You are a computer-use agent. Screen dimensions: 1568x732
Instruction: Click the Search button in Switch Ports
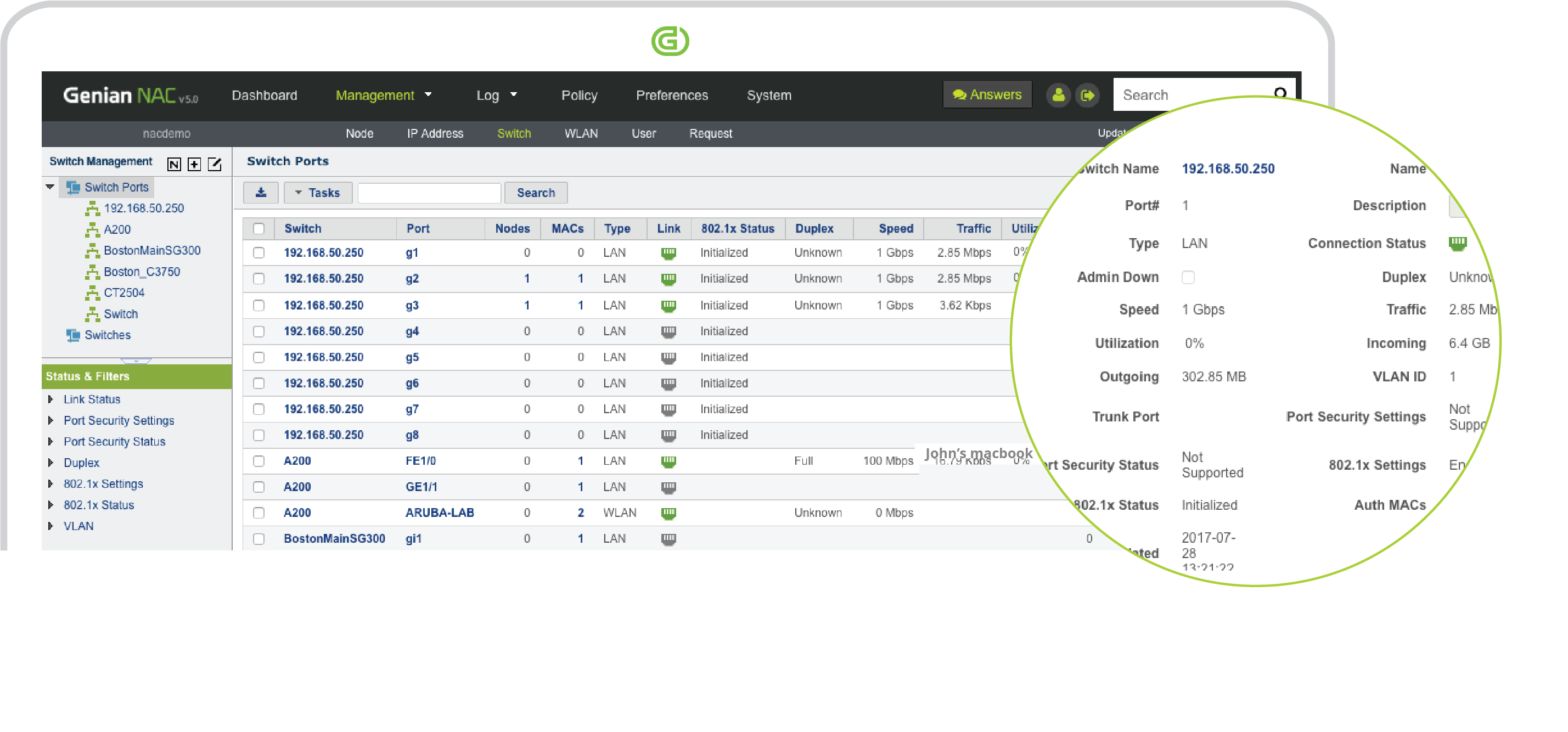[x=536, y=192]
